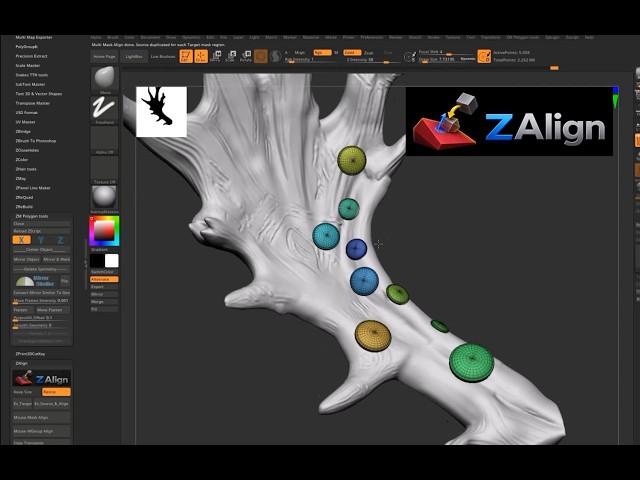Toggle the Rgb mode button
Image resolution: width=640 pixels, height=480 pixels.
click(322, 53)
